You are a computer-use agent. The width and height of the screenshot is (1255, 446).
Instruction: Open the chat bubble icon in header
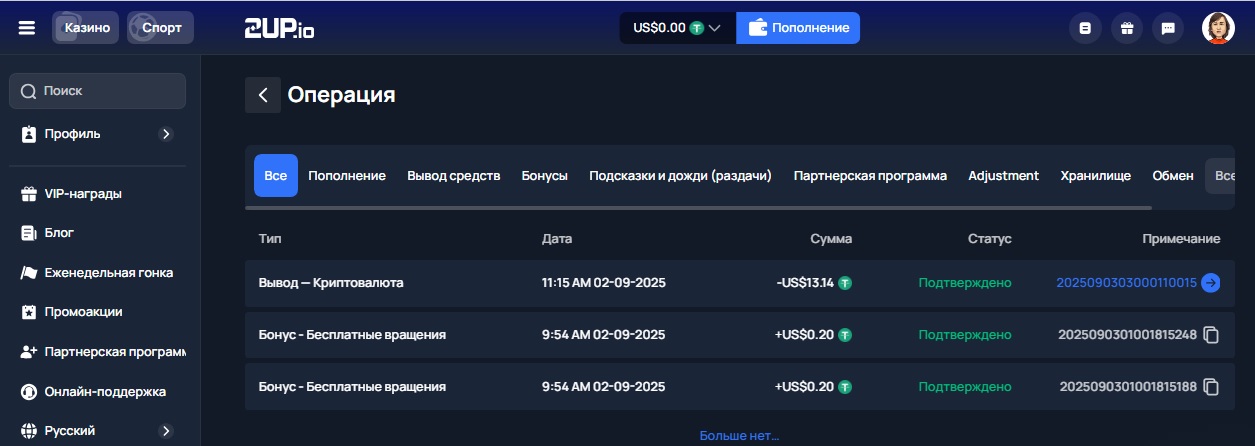point(1167,28)
